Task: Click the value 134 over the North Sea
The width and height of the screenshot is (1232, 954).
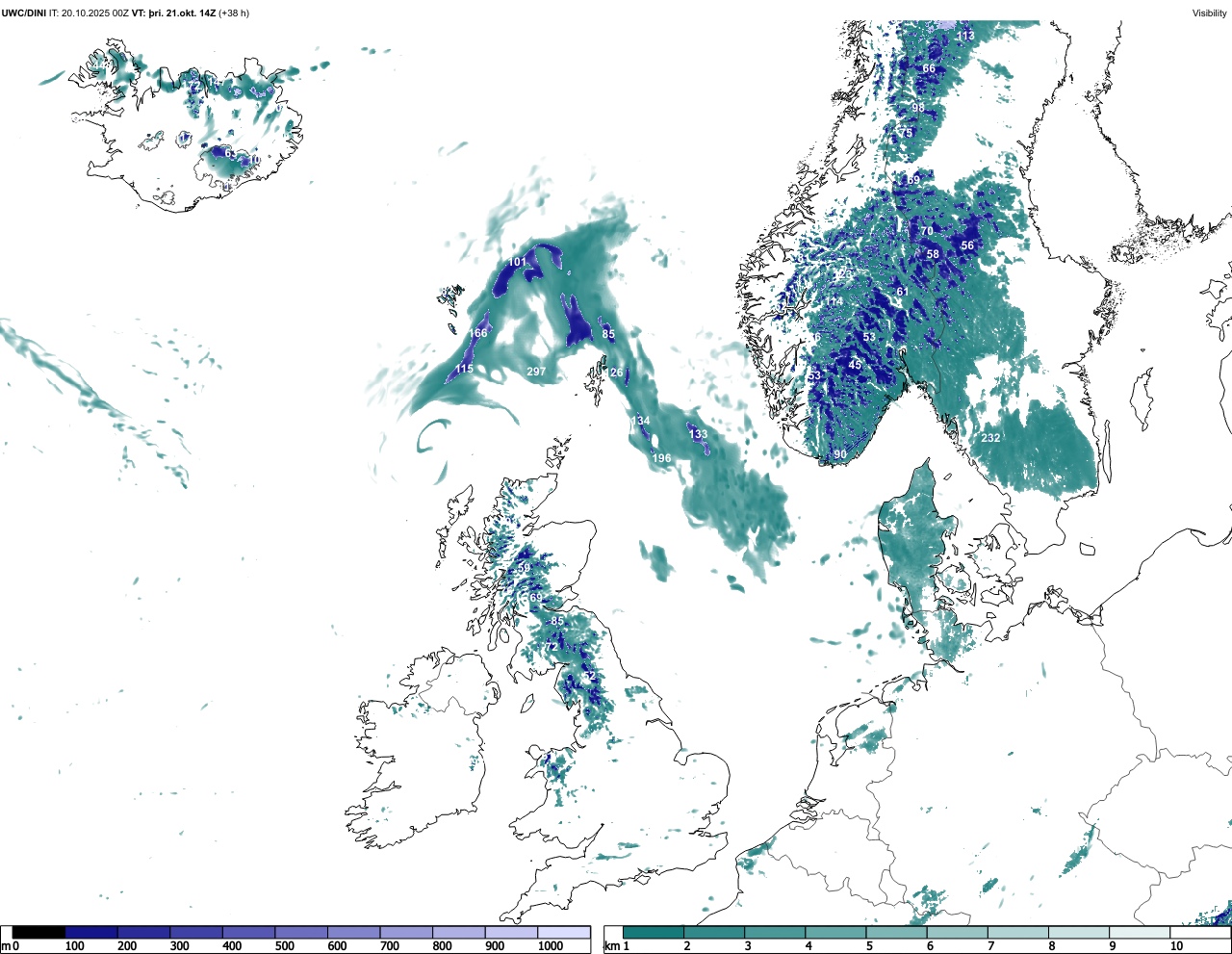Action: 640,422
